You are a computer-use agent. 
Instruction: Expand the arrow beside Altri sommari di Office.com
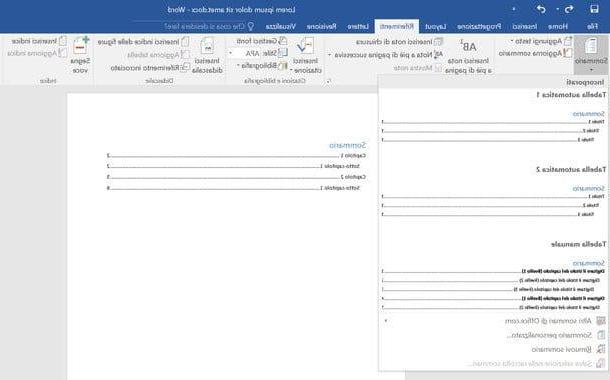click(x=386, y=321)
